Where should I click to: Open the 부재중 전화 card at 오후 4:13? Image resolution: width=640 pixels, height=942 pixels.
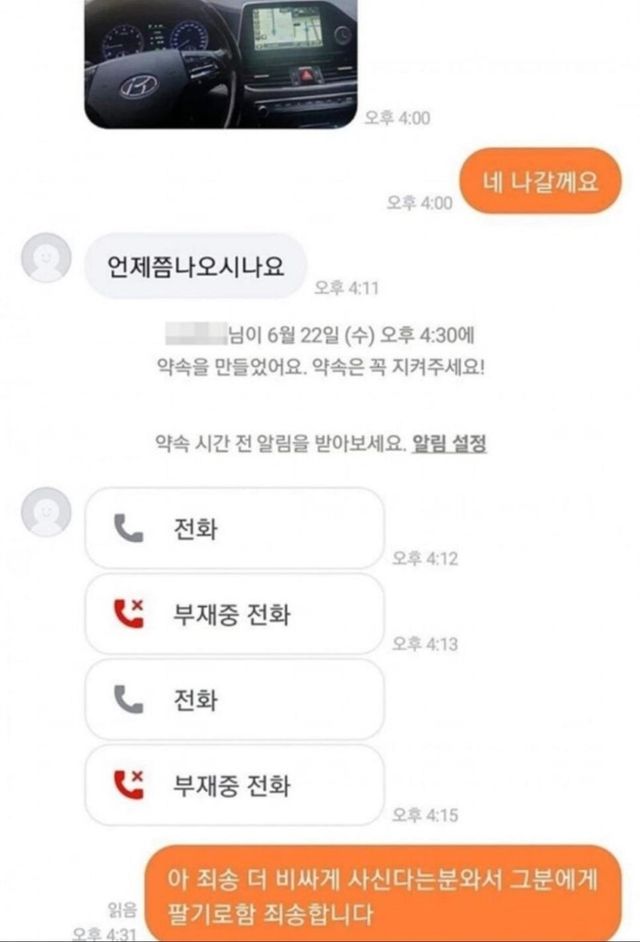coord(234,614)
